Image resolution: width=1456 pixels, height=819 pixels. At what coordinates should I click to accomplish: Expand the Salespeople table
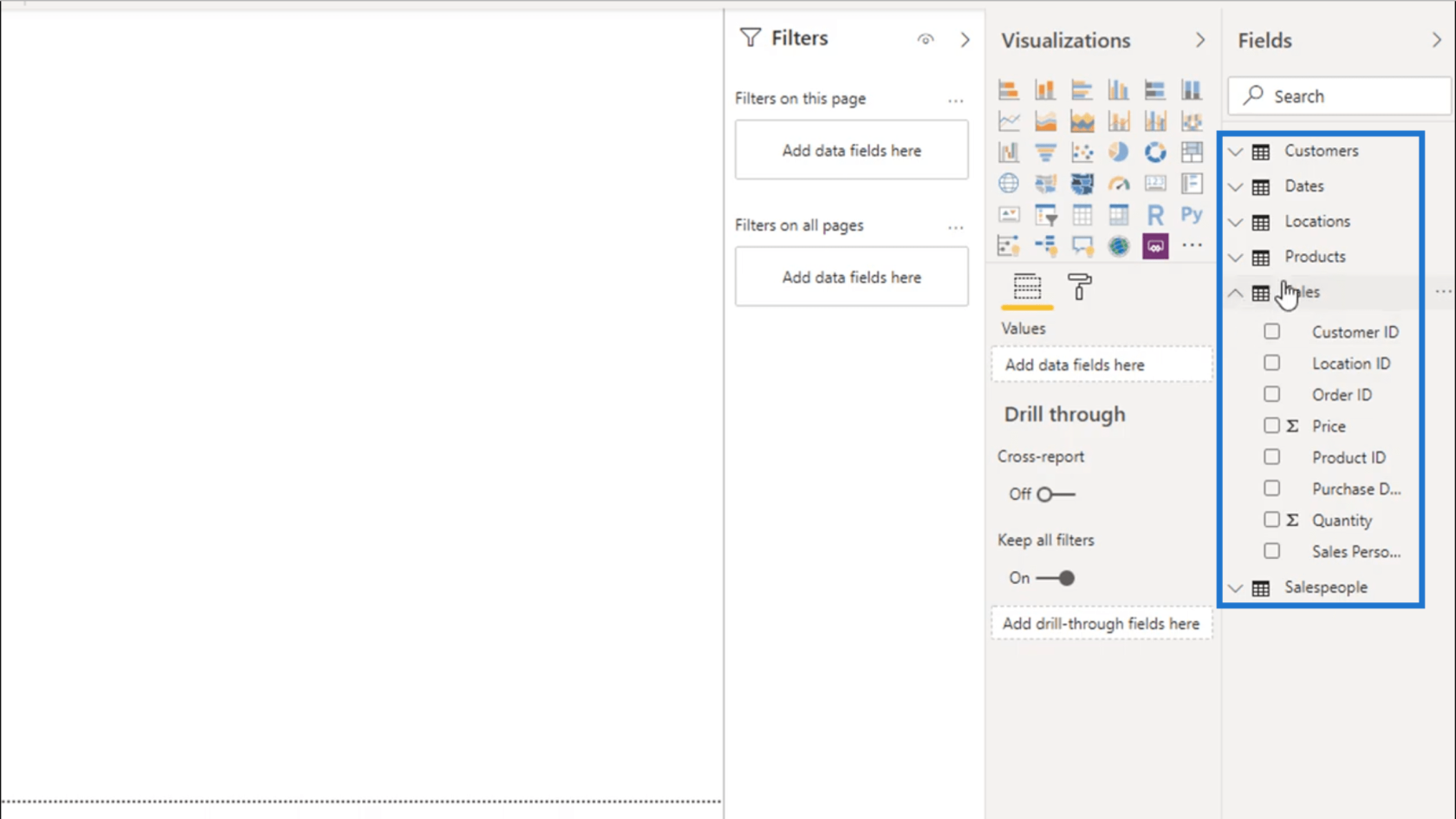(1236, 588)
